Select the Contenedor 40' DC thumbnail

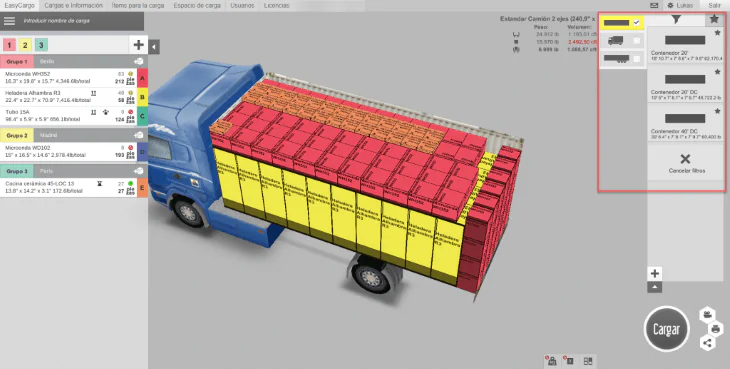pos(685,118)
